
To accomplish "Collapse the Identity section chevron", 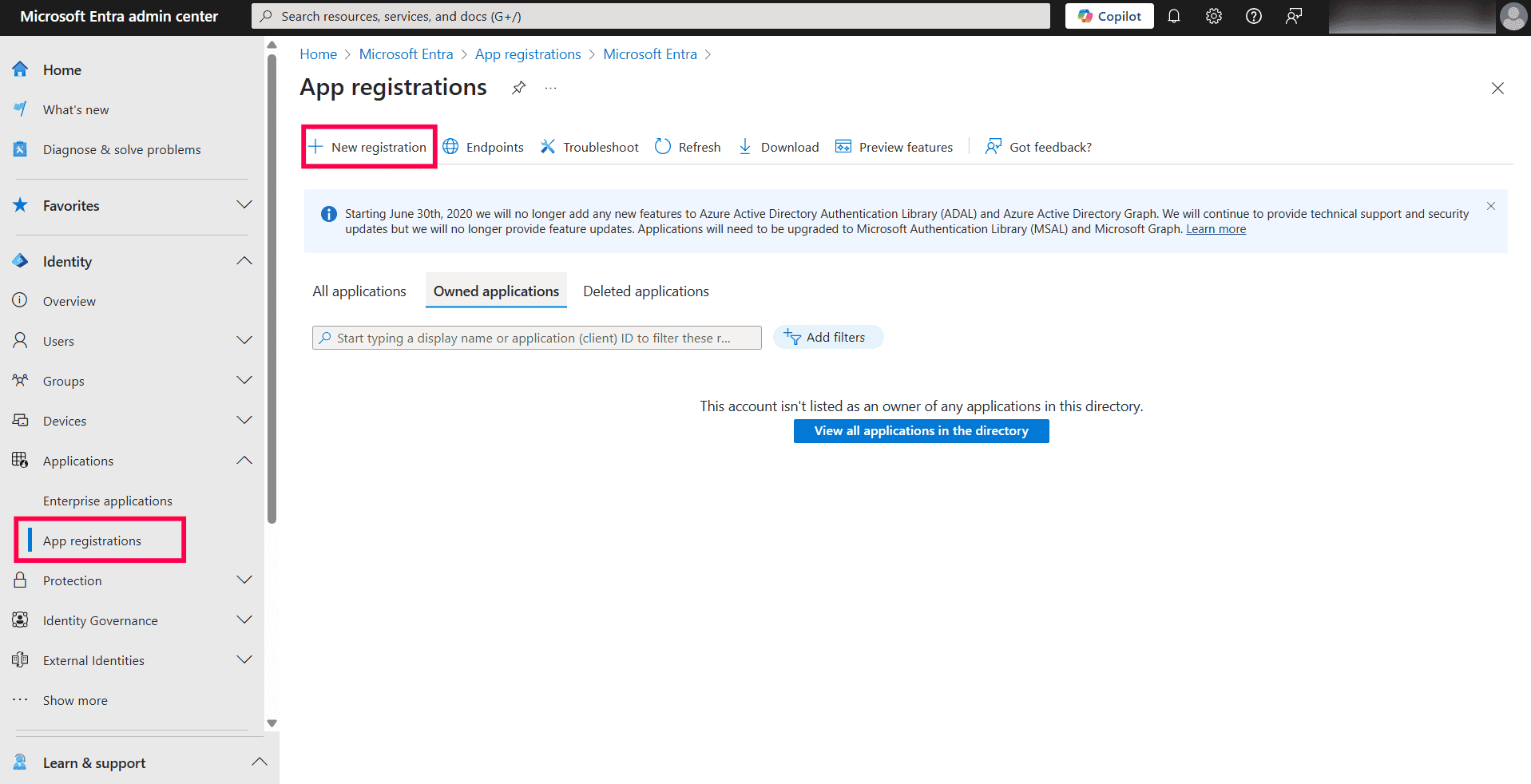I will tap(244, 261).
